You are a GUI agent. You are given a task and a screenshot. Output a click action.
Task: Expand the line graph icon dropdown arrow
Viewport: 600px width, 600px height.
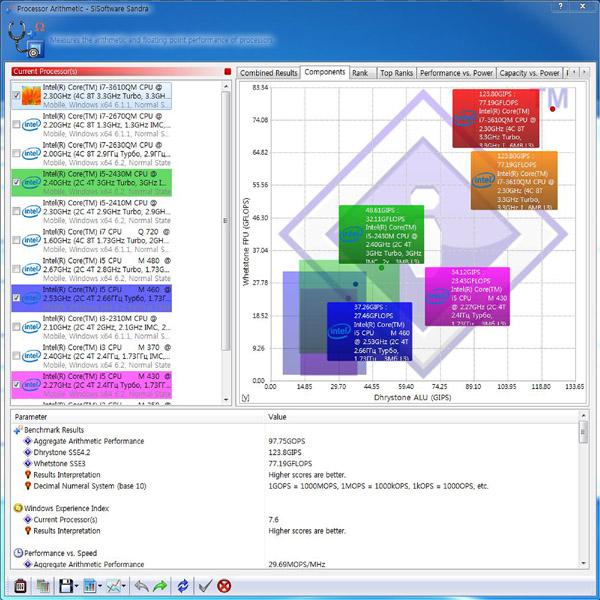click(124, 586)
